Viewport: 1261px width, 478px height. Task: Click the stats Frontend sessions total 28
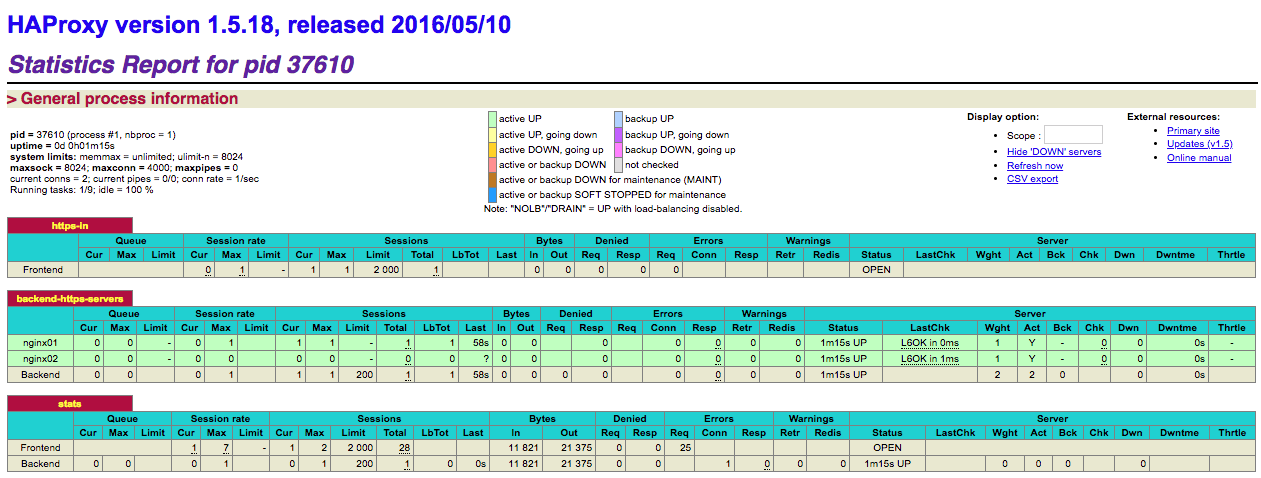(x=404, y=449)
